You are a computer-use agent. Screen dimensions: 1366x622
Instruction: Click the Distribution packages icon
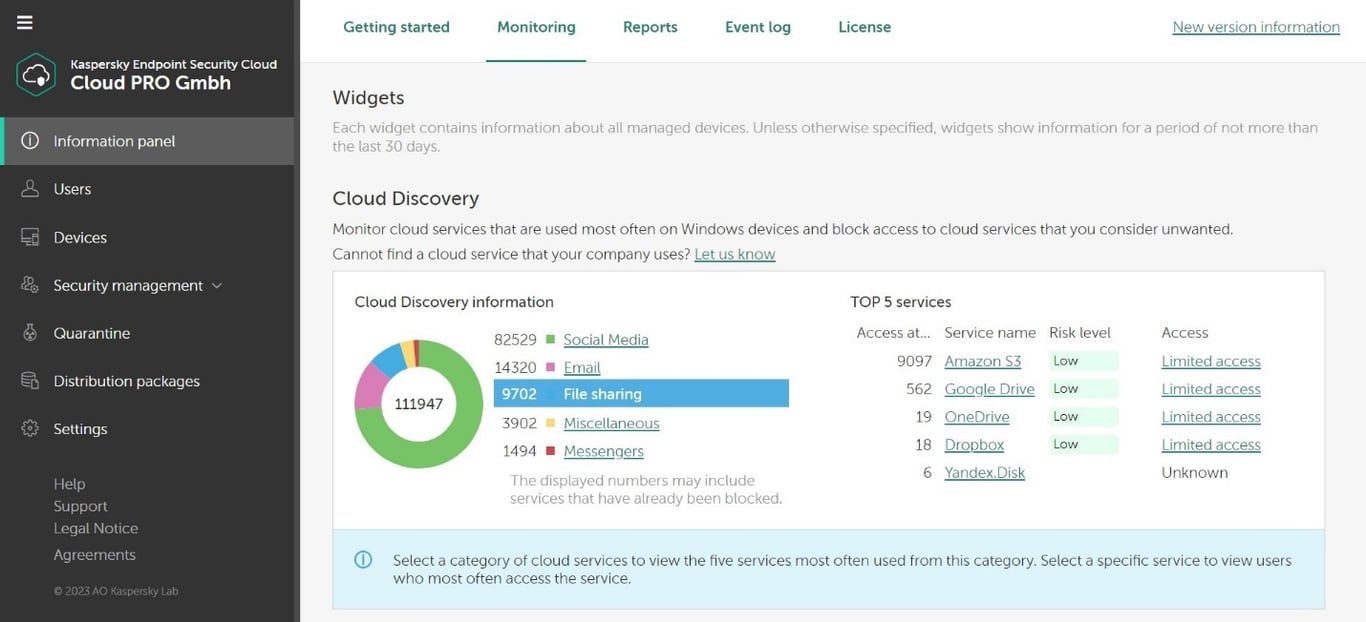[x=29, y=381]
